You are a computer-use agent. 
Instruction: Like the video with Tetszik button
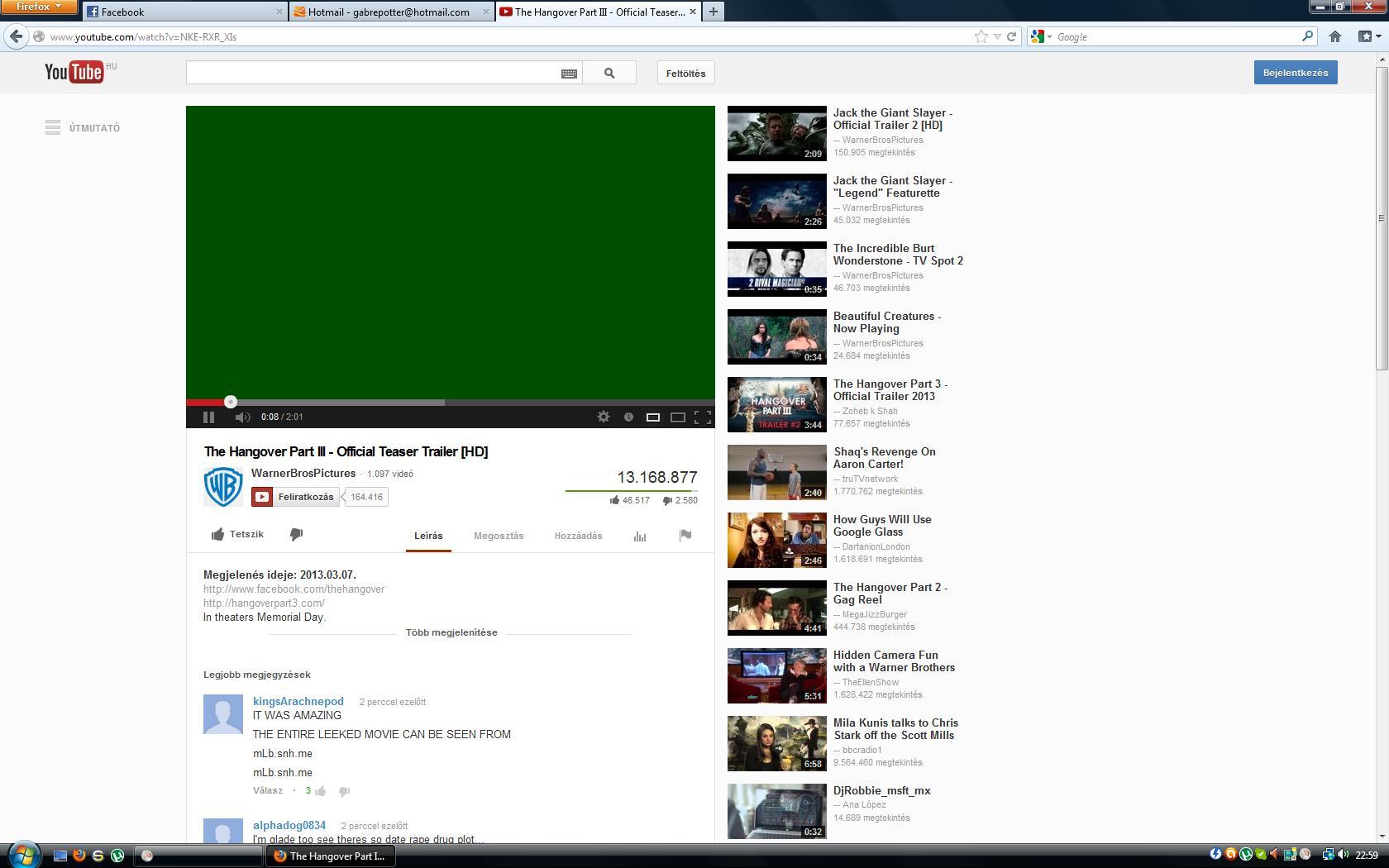(237, 535)
